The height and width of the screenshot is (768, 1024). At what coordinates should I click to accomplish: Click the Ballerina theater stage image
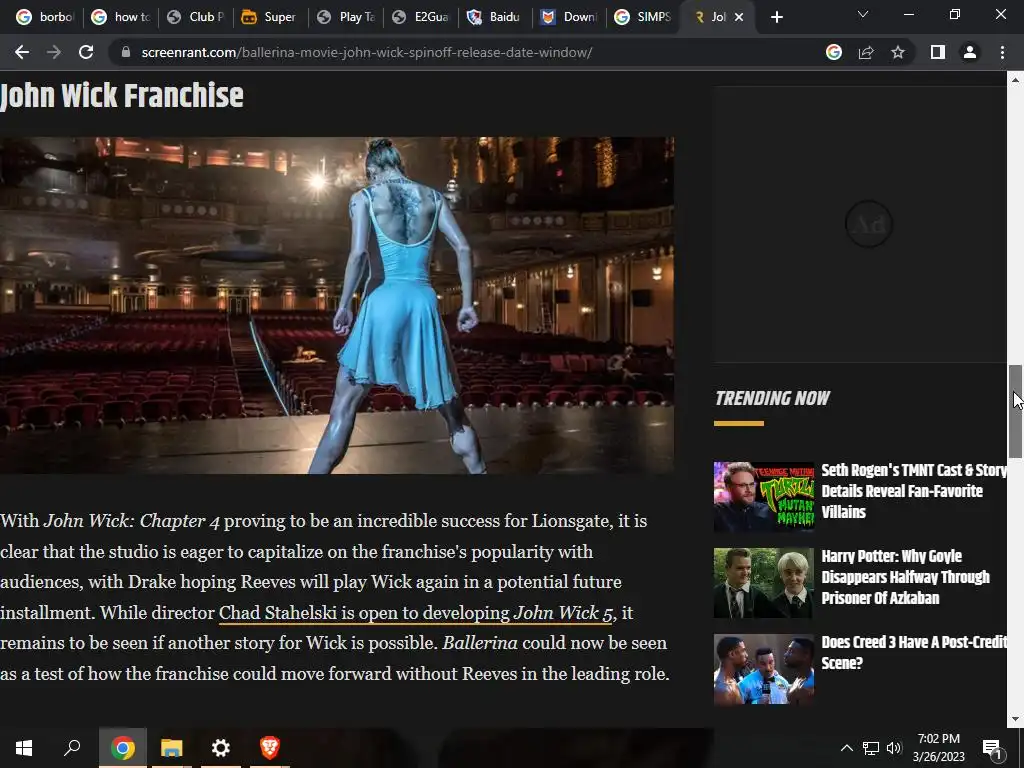pyautogui.click(x=337, y=305)
